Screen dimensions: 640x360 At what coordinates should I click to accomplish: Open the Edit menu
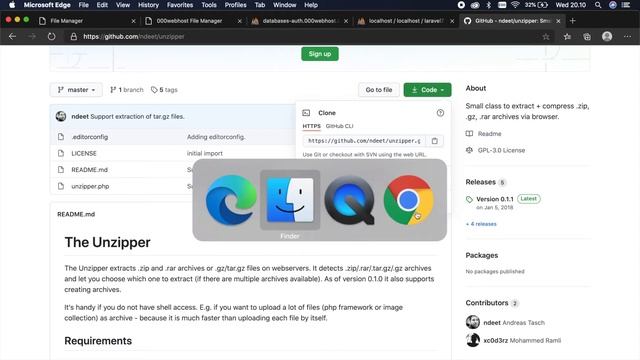(102, 5)
